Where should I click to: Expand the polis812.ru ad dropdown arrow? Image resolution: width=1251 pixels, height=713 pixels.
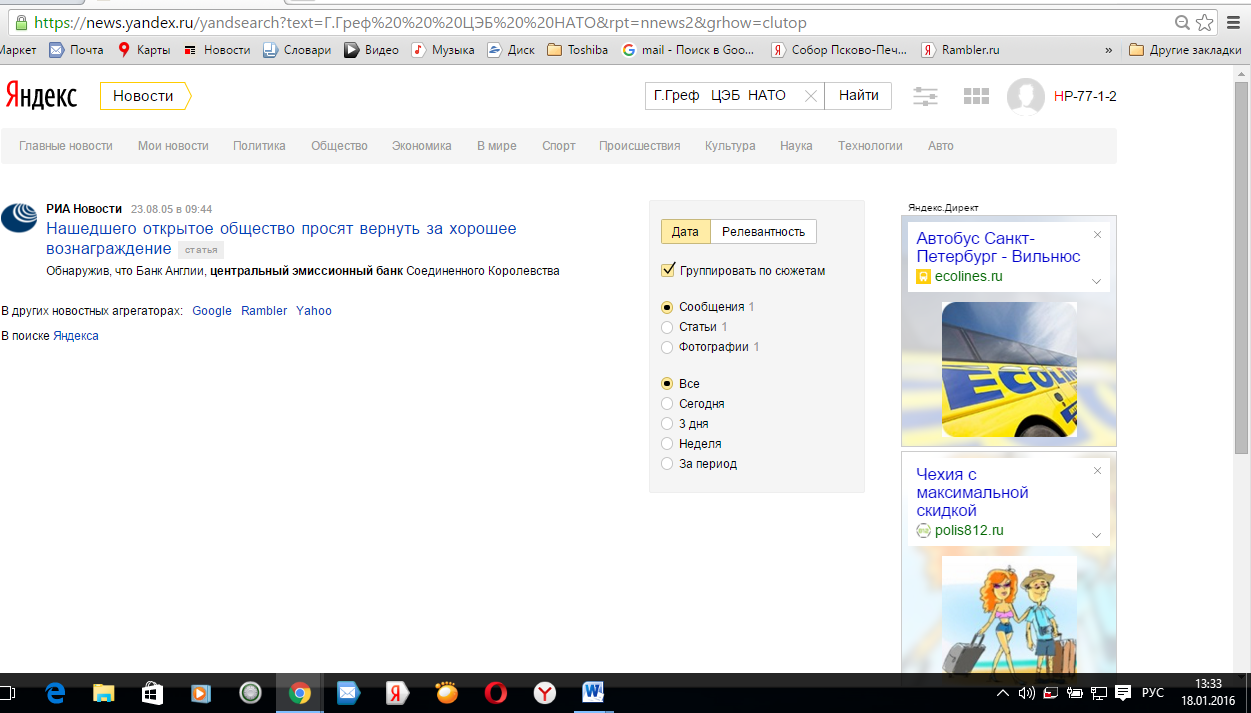[1096, 535]
